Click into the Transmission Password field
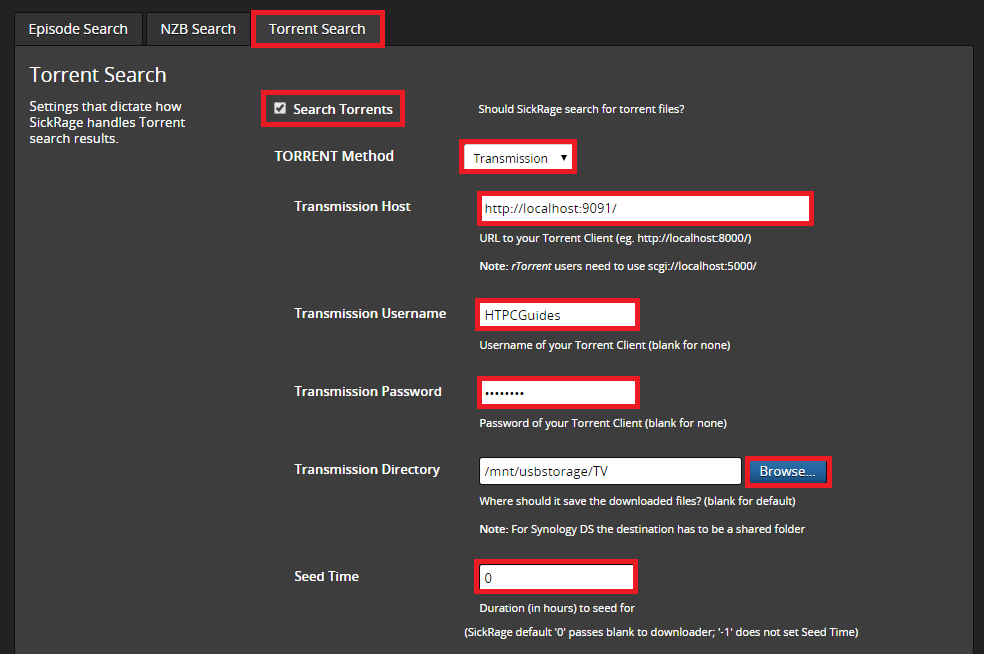This screenshot has width=984, height=654. [557, 392]
